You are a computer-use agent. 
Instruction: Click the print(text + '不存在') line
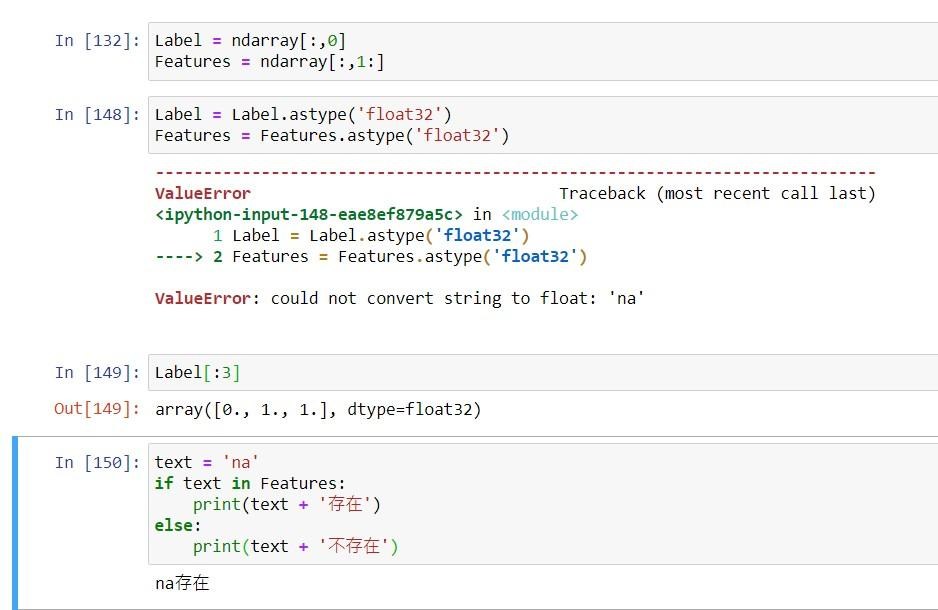click(296, 546)
